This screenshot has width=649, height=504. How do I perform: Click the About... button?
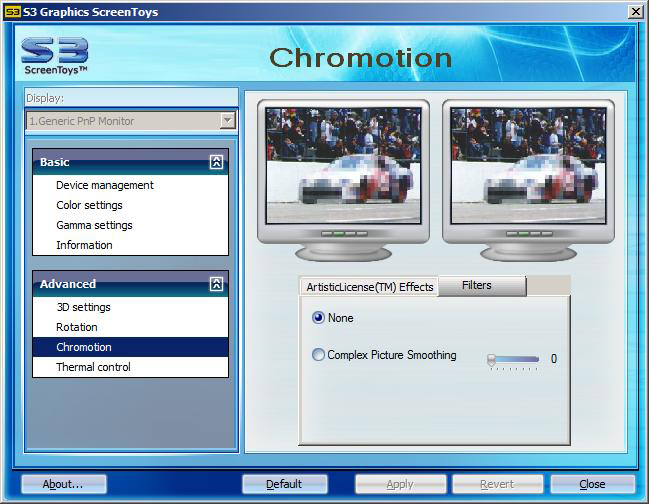coord(63,484)
